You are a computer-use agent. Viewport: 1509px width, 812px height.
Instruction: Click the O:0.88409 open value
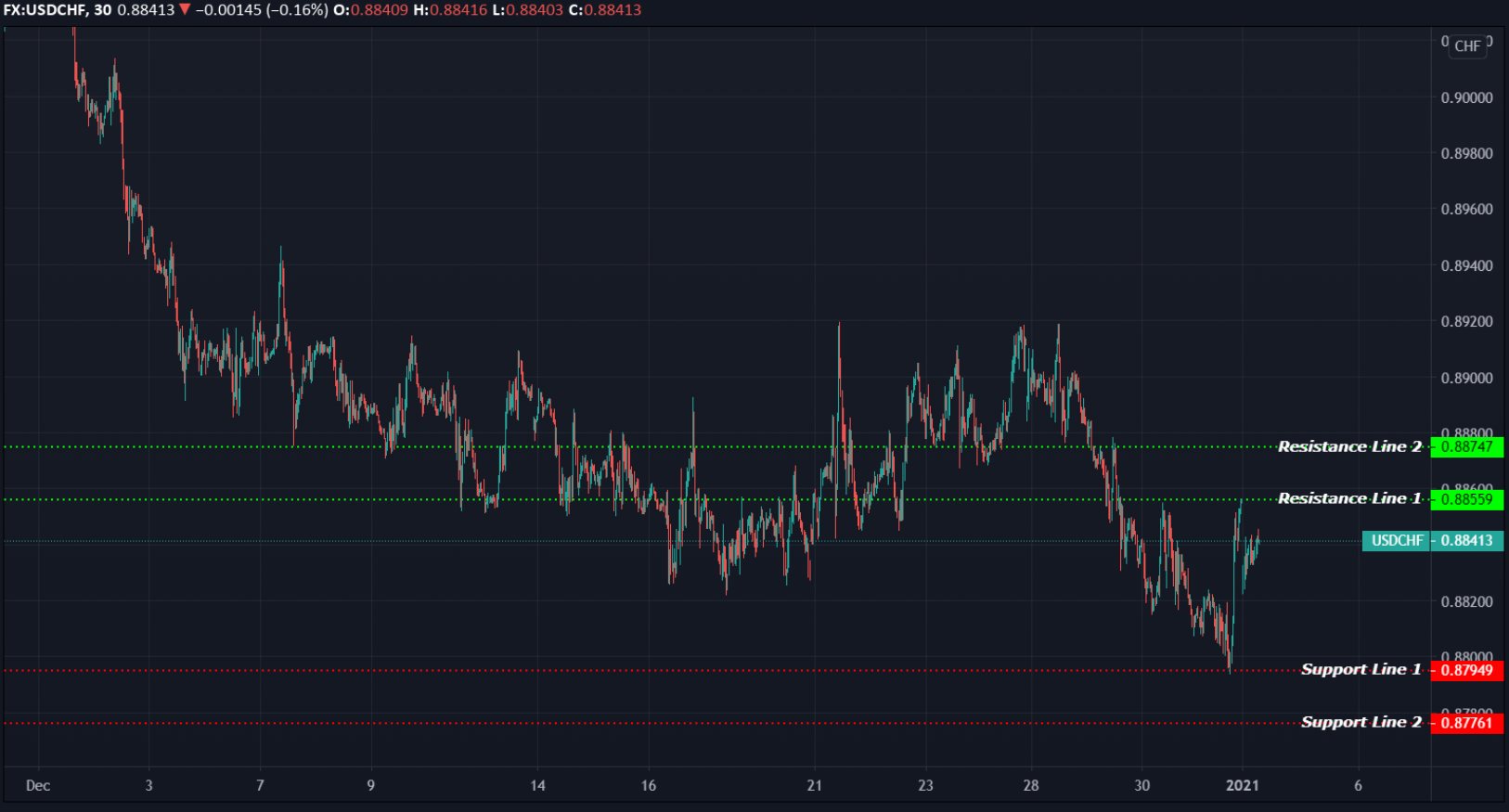370,10
